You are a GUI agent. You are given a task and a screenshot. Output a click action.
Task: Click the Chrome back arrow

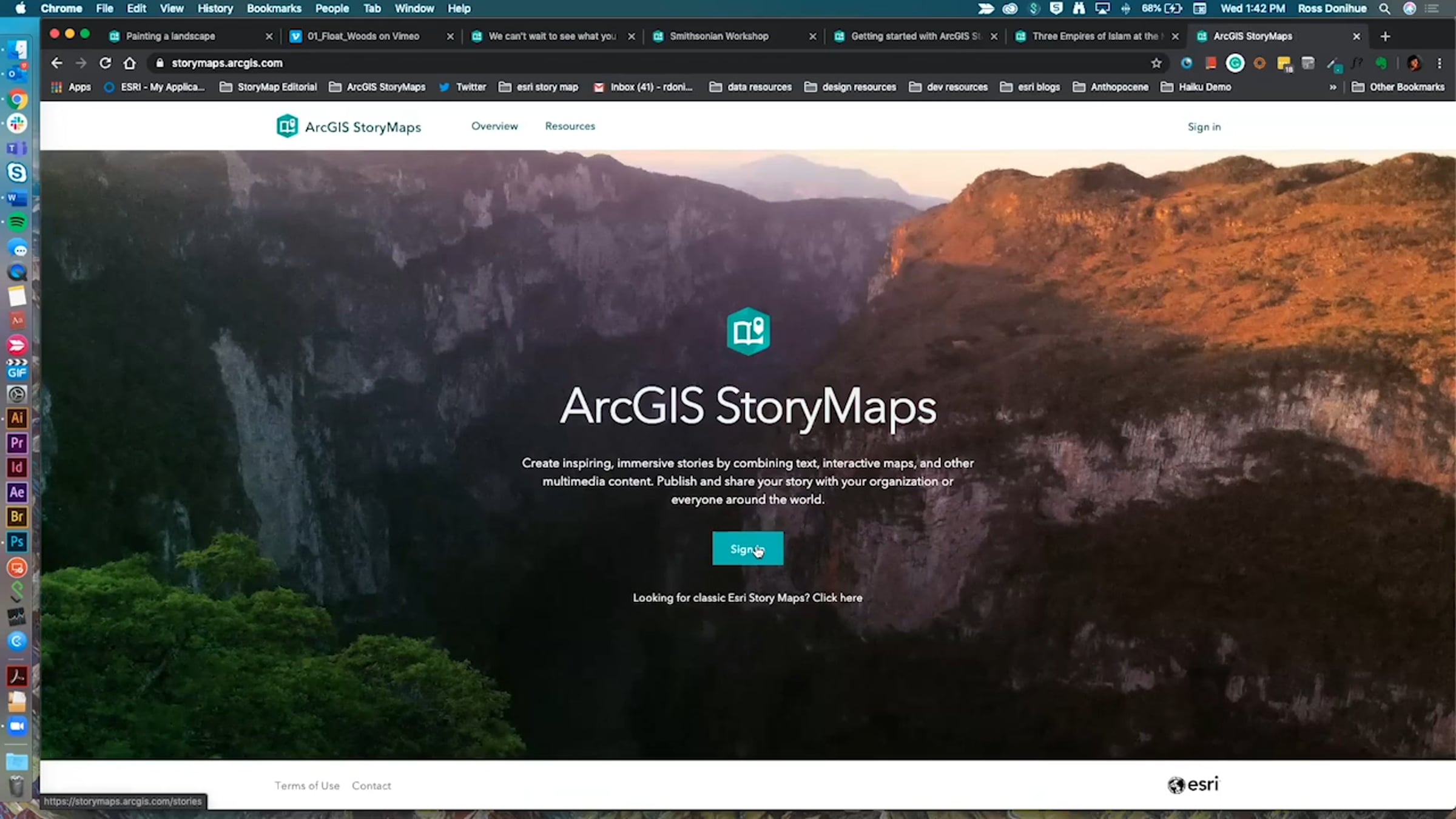[56, 63]
